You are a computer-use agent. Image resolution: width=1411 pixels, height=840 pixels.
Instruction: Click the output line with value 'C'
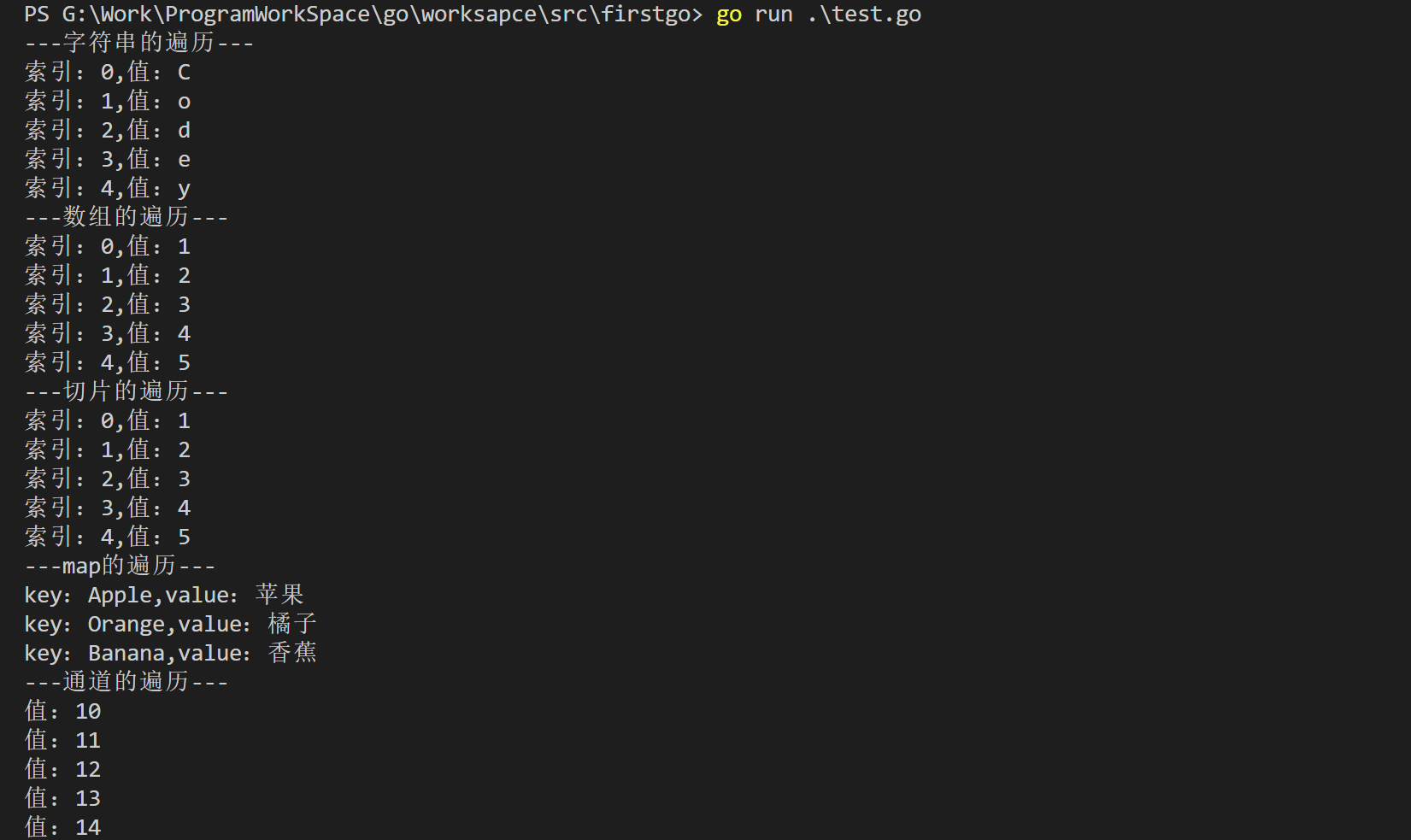(x=108, y=73)
